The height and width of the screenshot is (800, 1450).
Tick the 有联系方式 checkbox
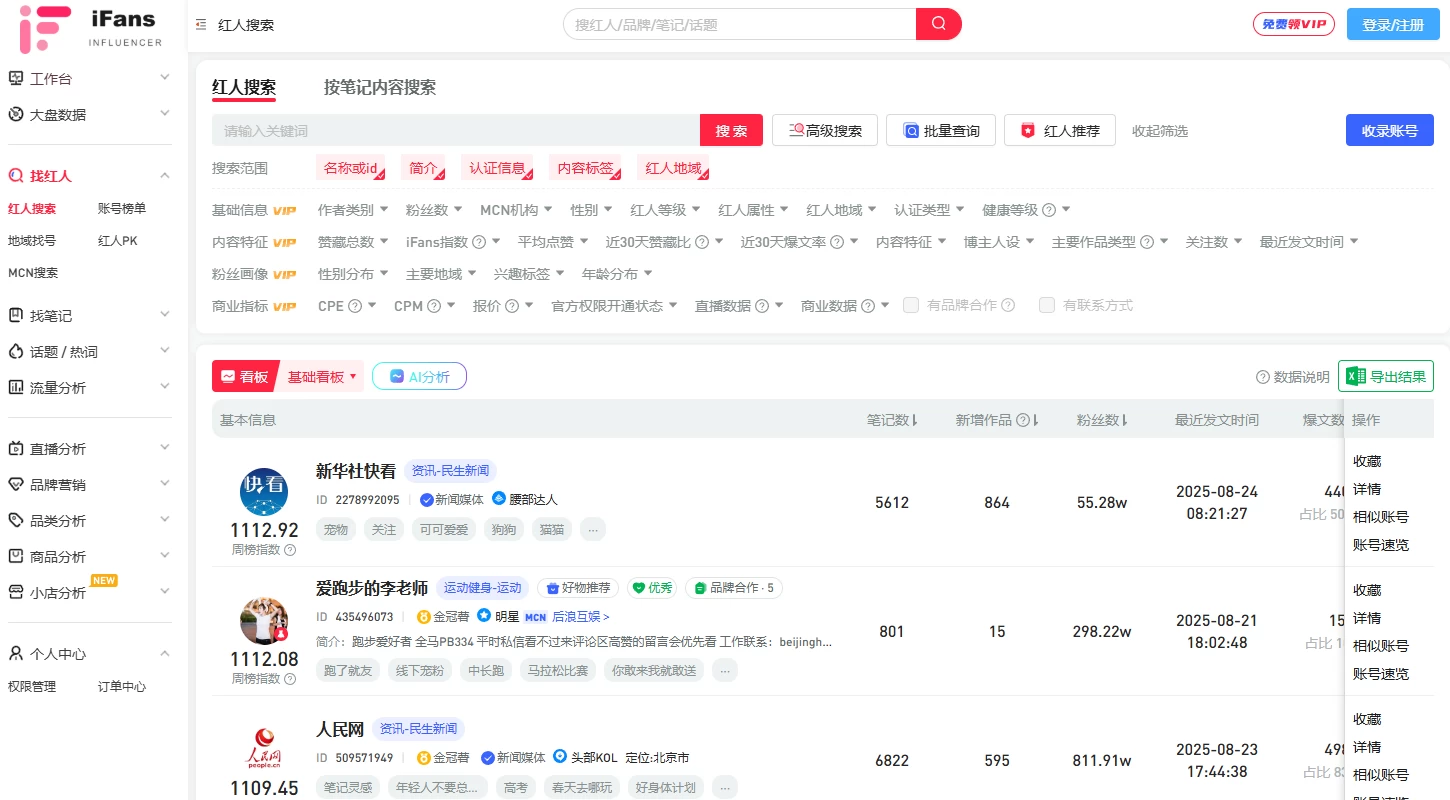(x=1047, y=306)
